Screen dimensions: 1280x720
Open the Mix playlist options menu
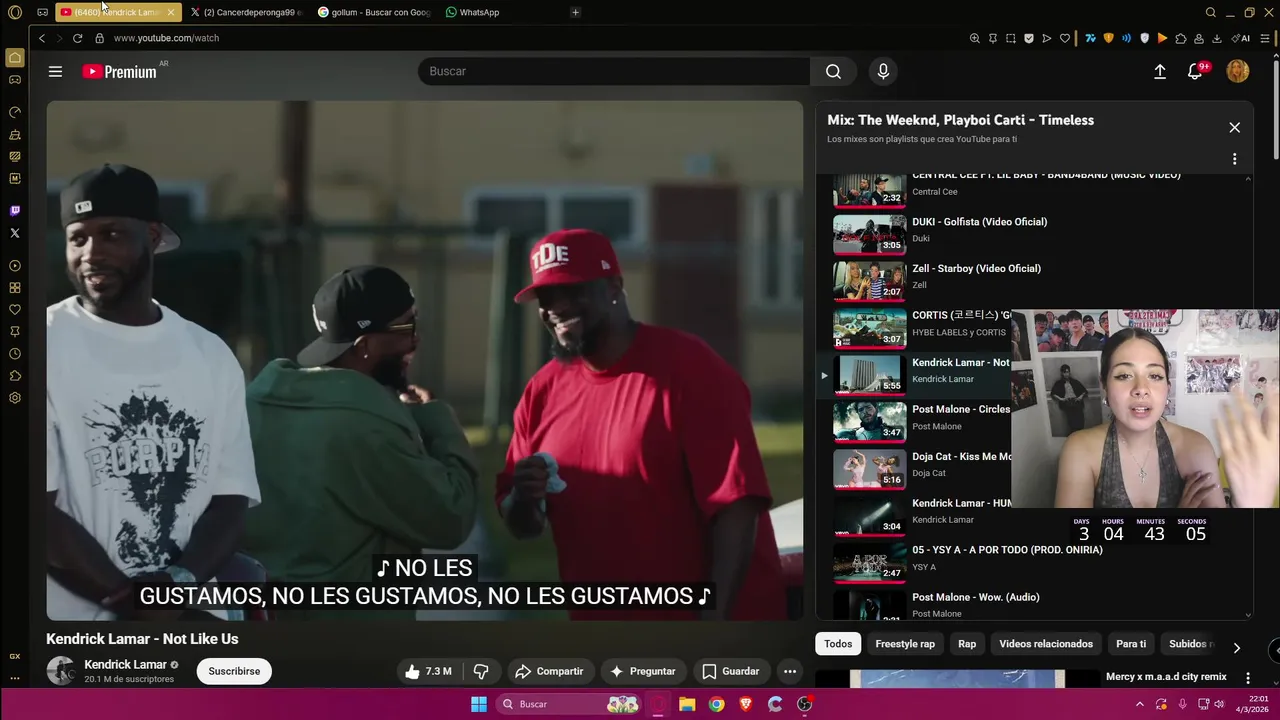pyautogui.click(x=1234, y=159)
